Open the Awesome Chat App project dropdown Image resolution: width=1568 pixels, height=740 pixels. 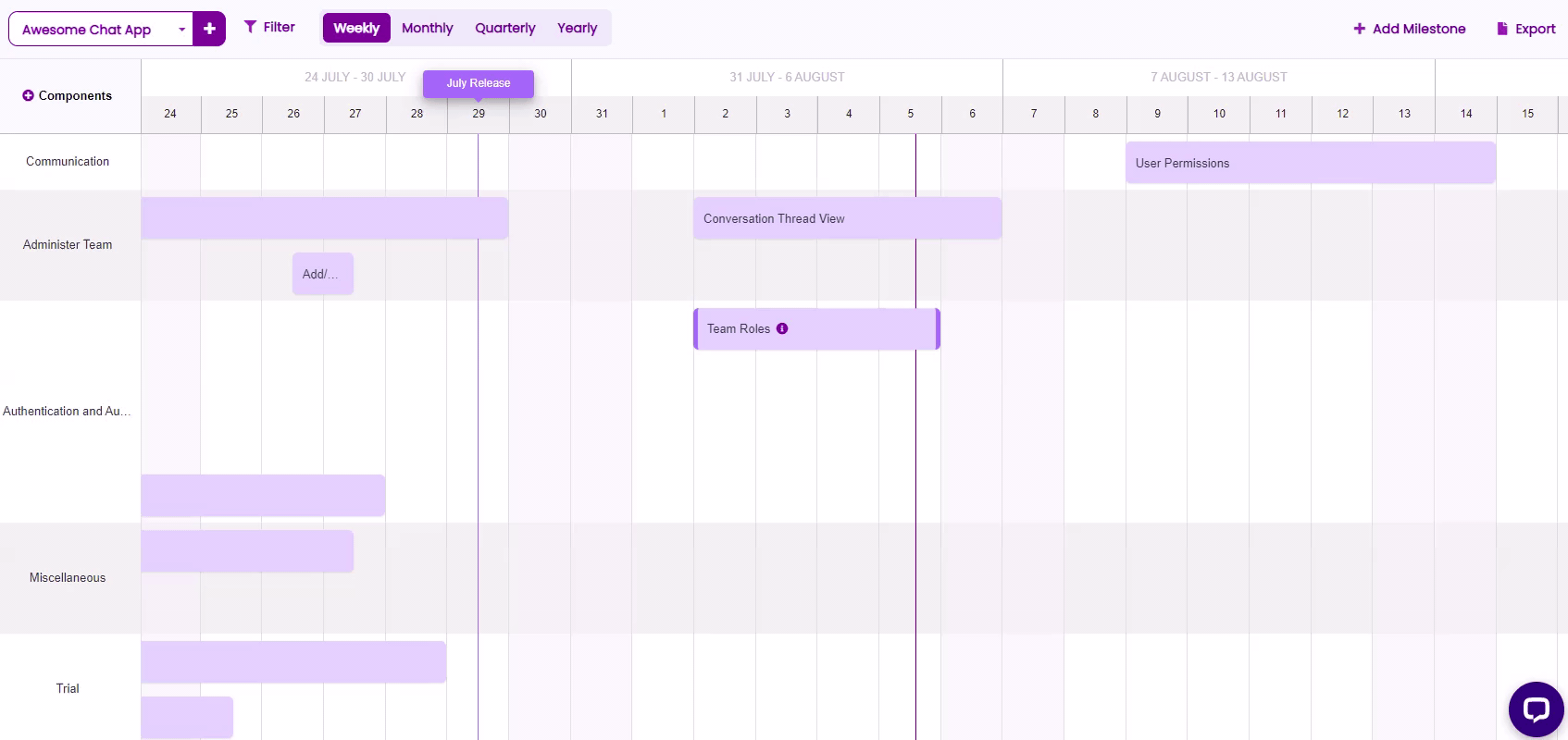[x=101, y=29]
